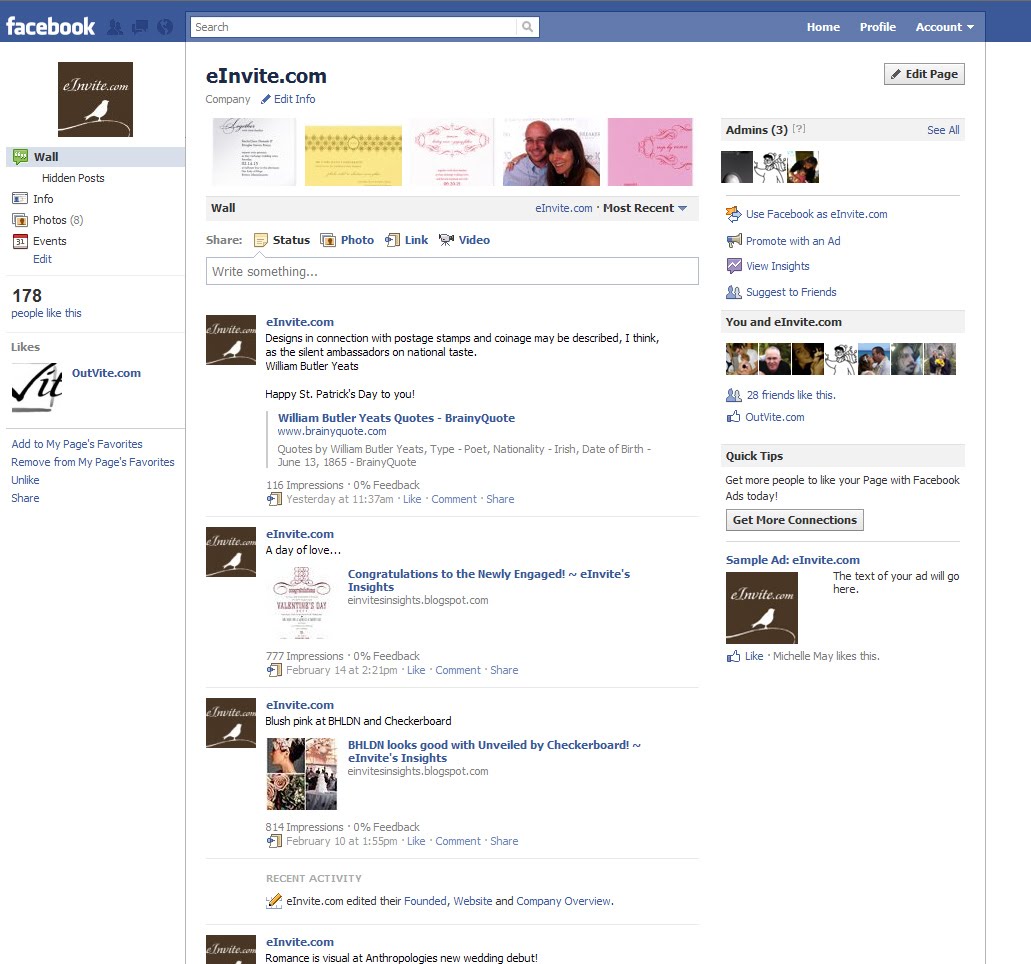Open William Butler Yeats Quotes - BrainyQuote link
Viewport: 1031px width, 964px height.
[396, 418]
